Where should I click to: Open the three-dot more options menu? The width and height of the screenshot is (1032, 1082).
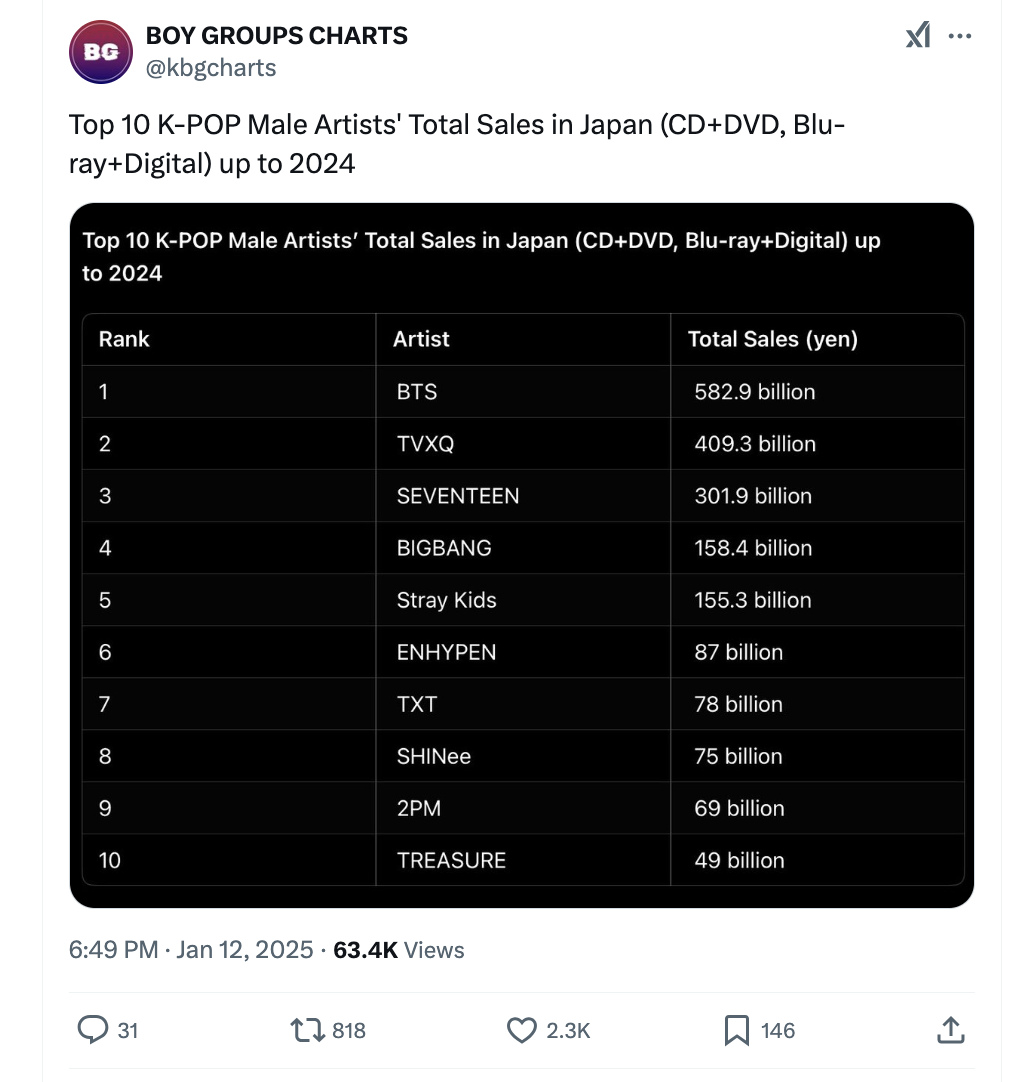coord(960,37)
